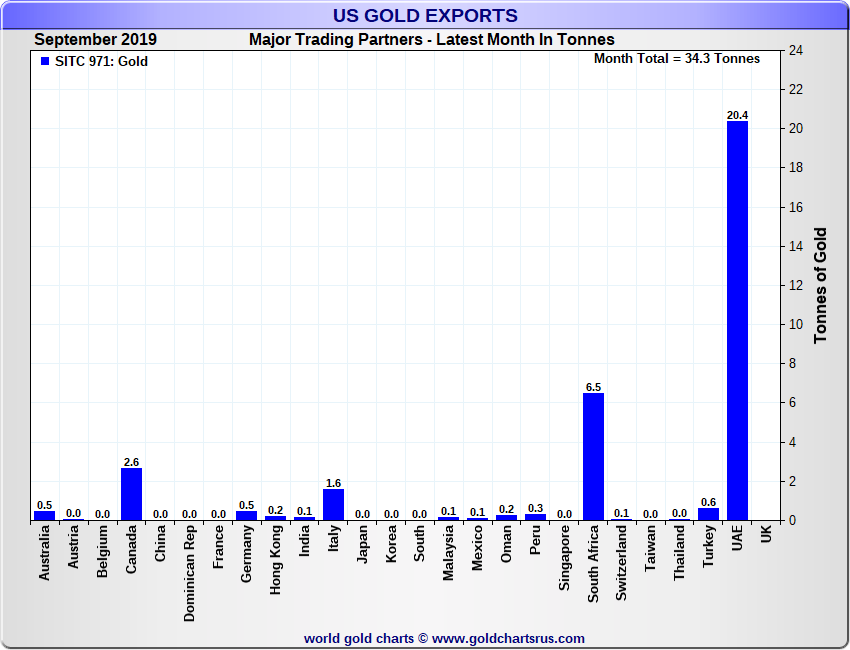850x650 pixels.
Task: Click the 1.6 value above Italy bar
Action: [333, 483]
